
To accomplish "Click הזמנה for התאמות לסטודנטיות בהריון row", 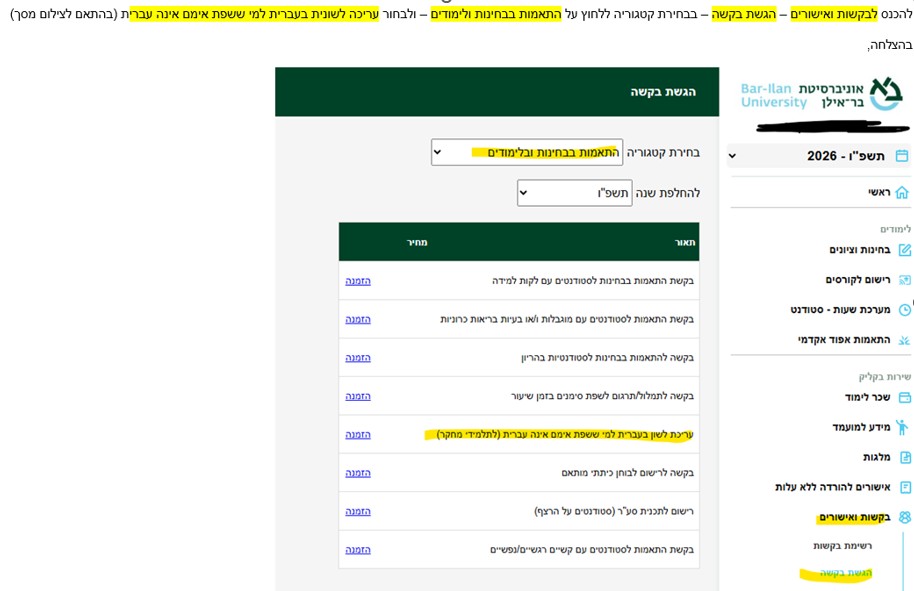I will click(x=358, y=357).
